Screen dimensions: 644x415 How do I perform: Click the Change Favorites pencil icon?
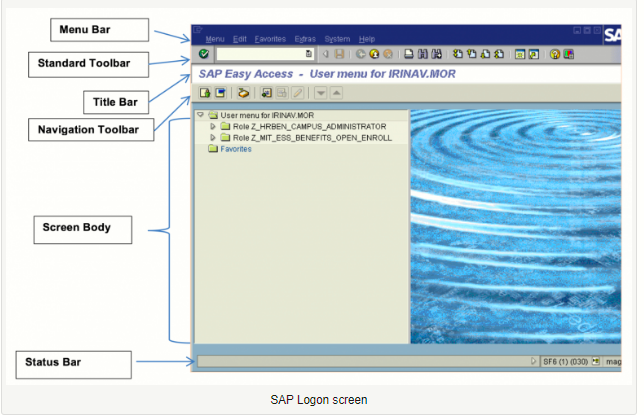click(x=298, y=93)
